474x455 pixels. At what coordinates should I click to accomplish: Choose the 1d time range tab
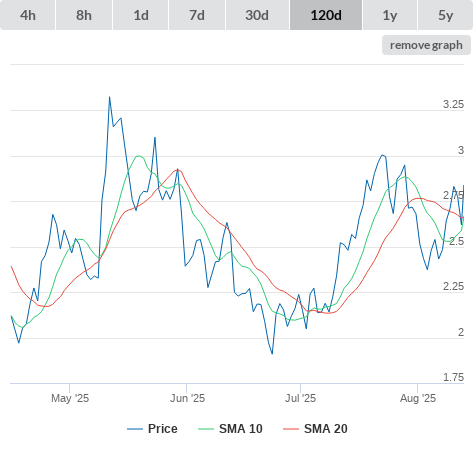tap(141, 15)
